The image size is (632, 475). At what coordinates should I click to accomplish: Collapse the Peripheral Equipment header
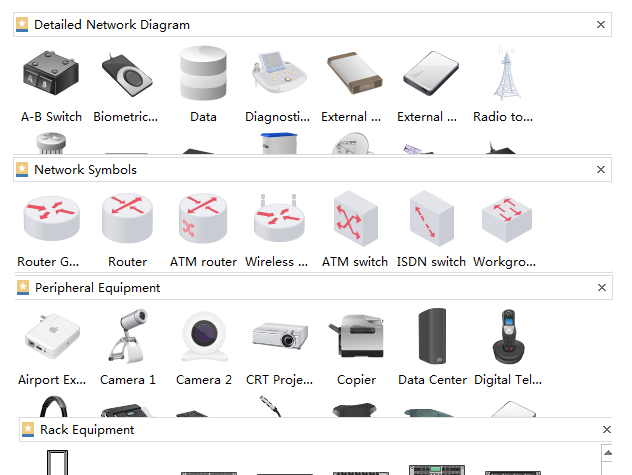[x=314, y=288]
